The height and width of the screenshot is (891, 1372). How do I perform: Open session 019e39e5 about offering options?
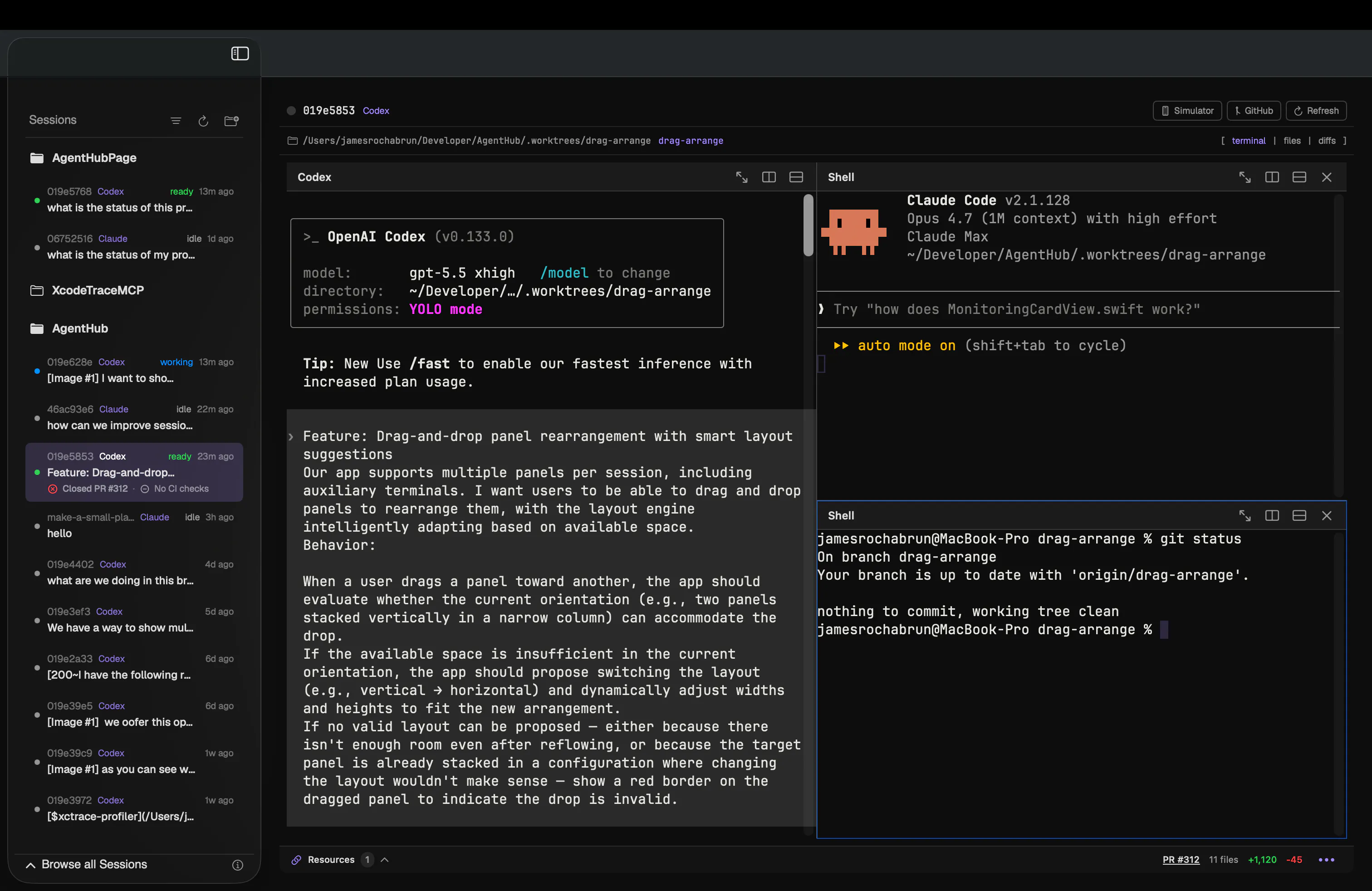(134, 714)
